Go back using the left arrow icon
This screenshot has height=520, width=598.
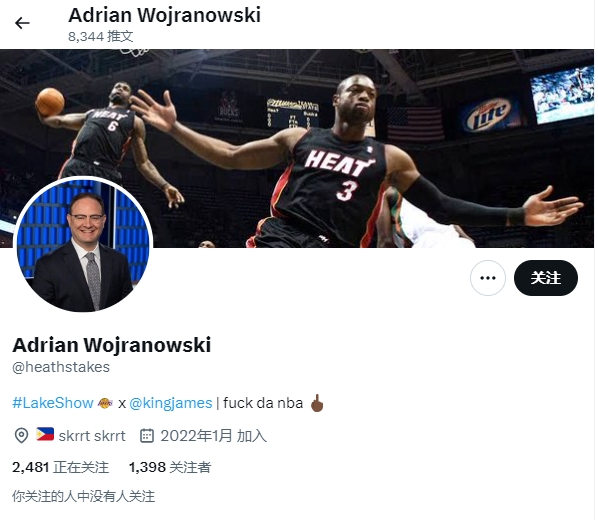click(x=22, y=23)
